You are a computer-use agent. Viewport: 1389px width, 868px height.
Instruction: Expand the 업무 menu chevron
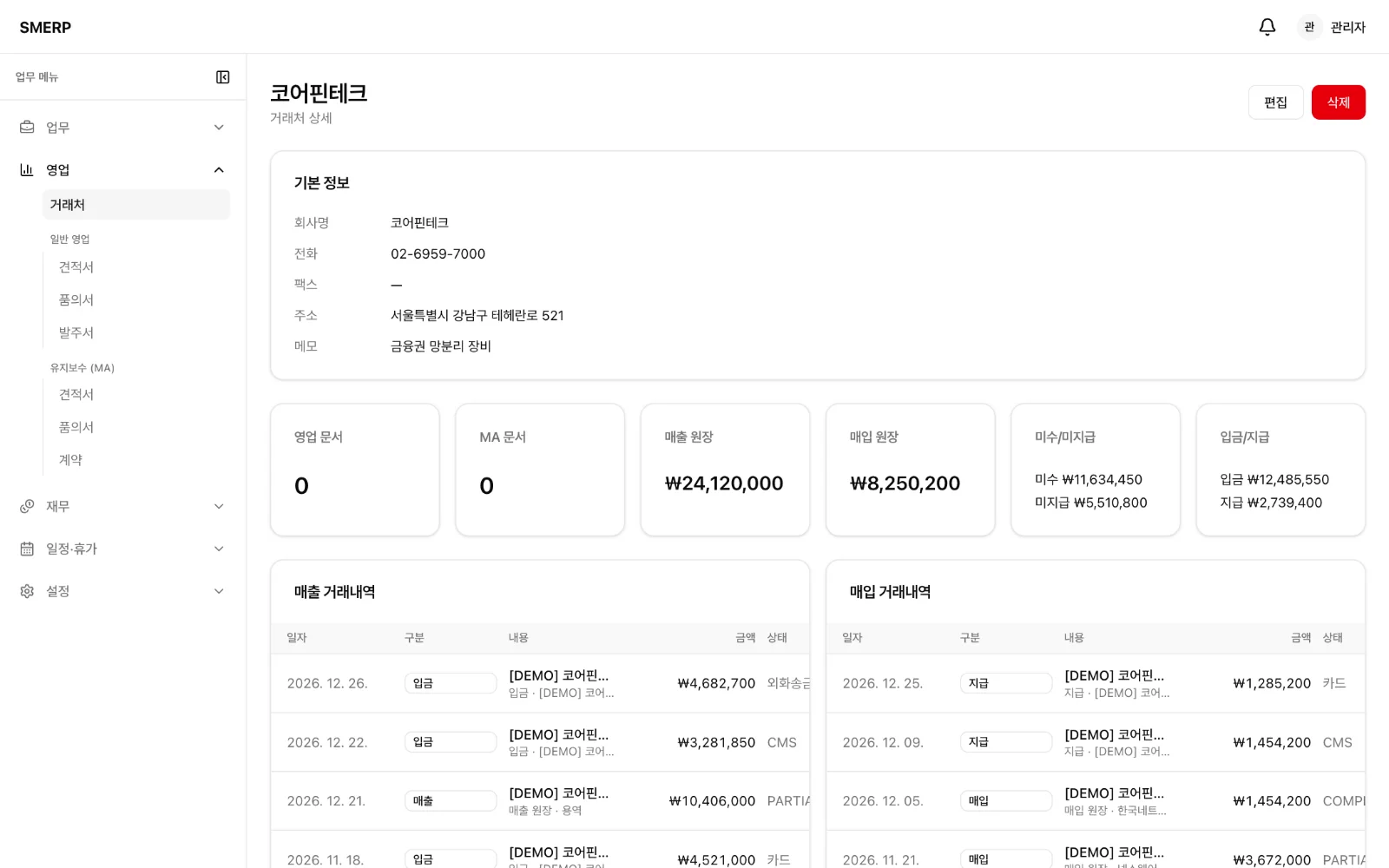[x=219, y=128]
